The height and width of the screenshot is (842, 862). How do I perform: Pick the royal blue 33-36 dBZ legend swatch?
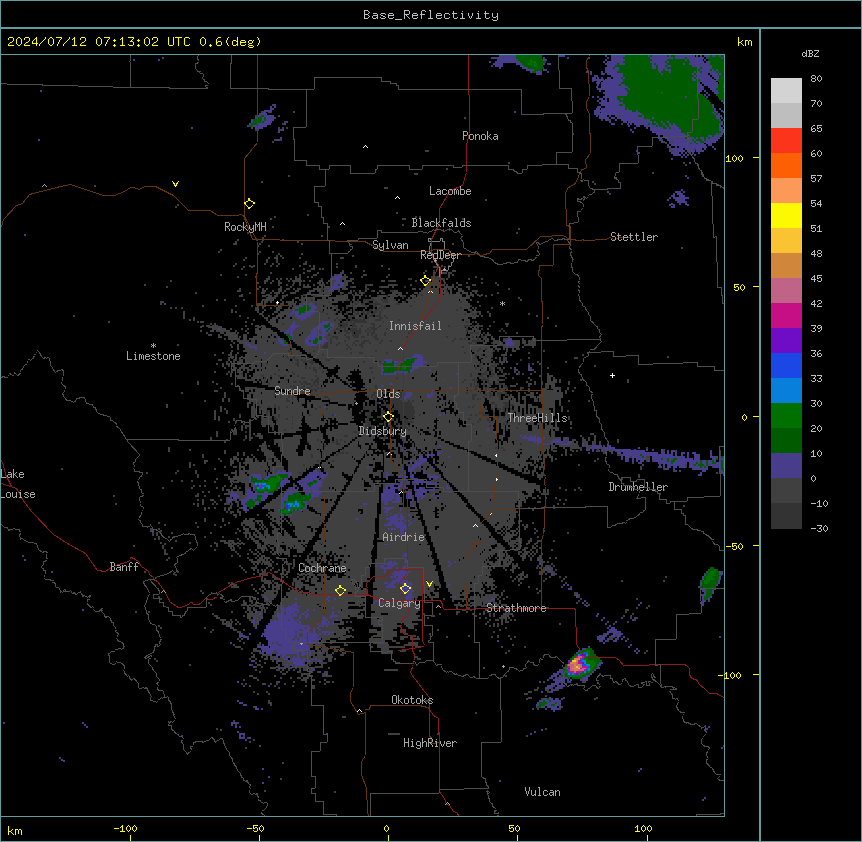(x=786, y=365)
